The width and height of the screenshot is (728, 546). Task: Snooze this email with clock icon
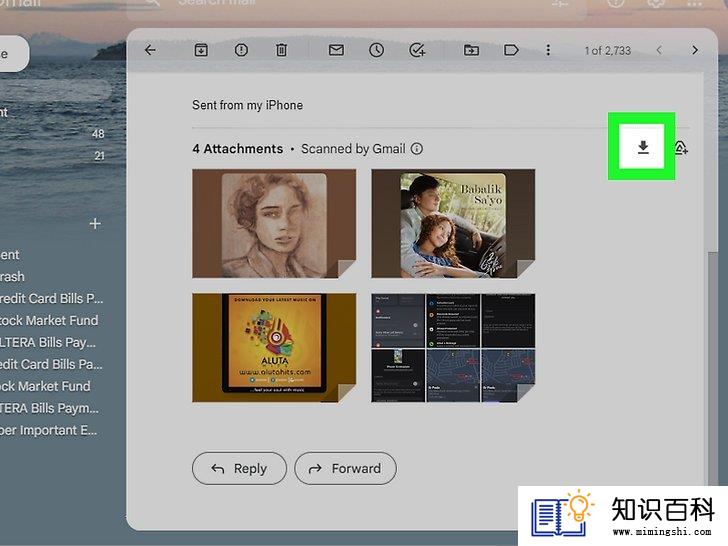[377, 50]
